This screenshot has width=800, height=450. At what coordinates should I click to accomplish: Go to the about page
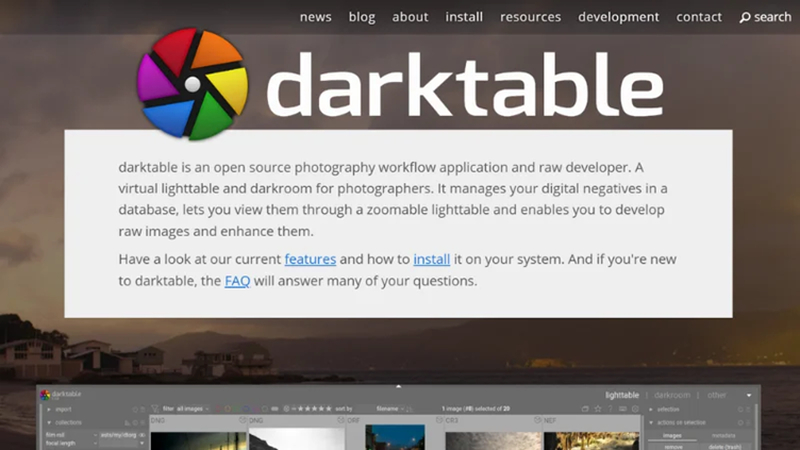pos(410,17)
